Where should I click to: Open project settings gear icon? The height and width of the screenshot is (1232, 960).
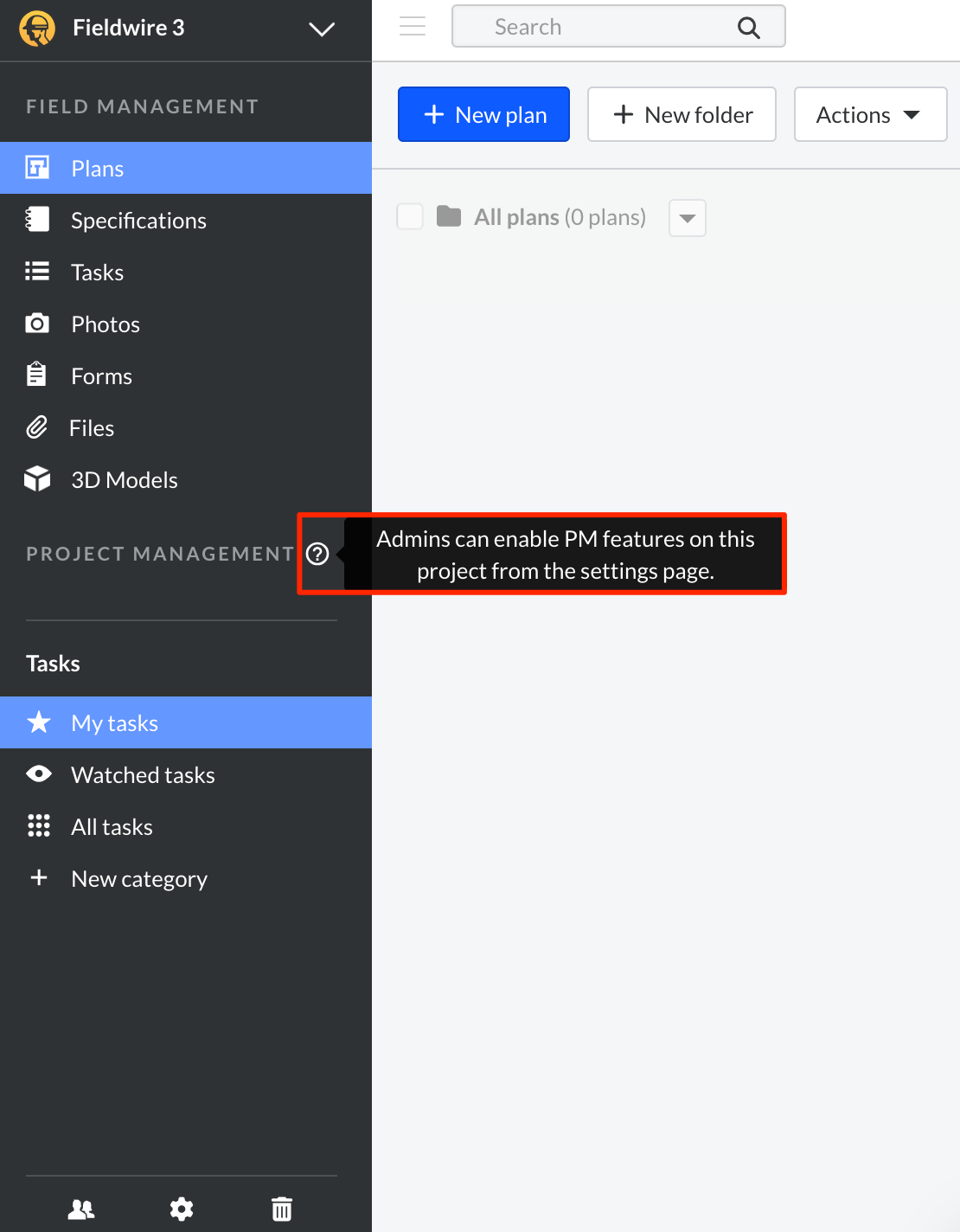[x=182, y=1209]
